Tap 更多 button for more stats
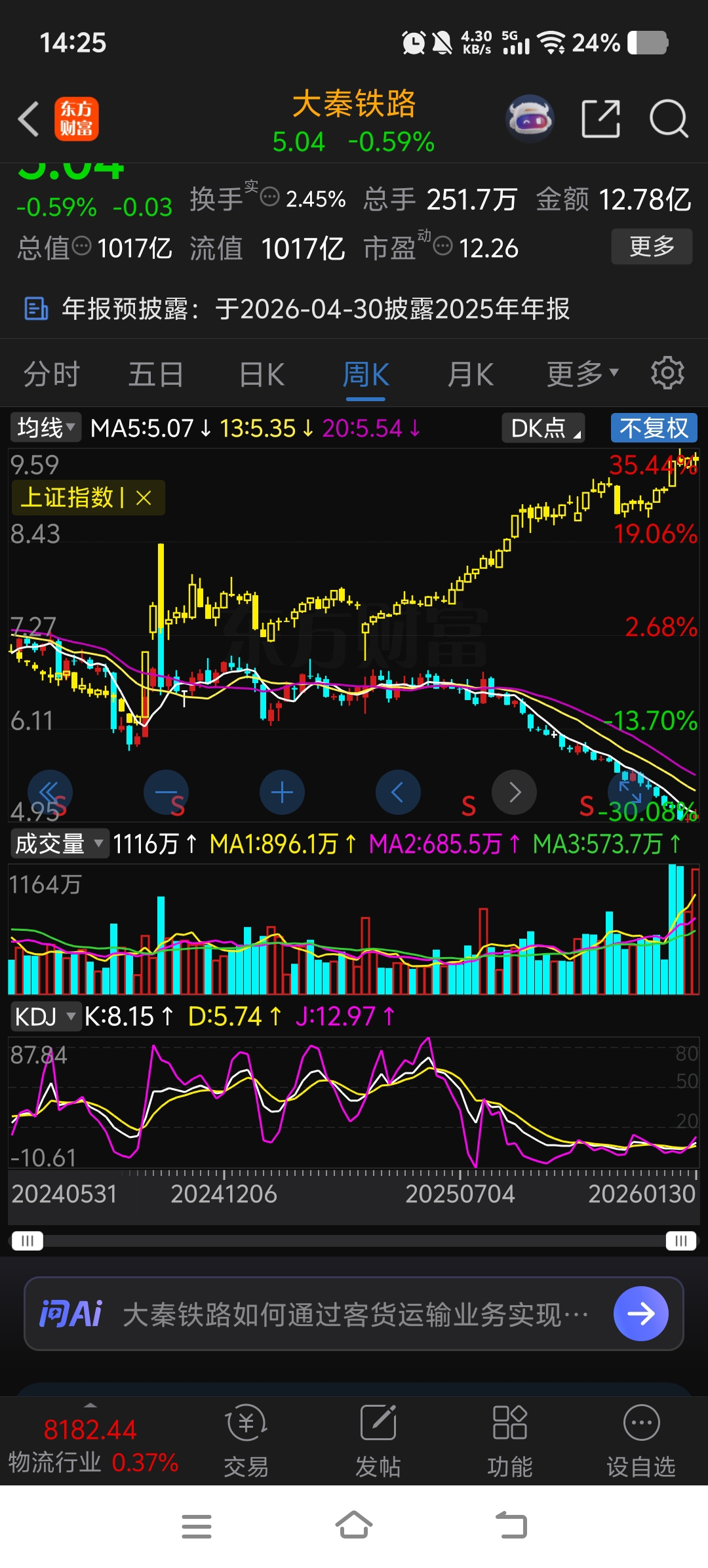The height and width of the screenshot is (1568, 708). click(652, 246)
